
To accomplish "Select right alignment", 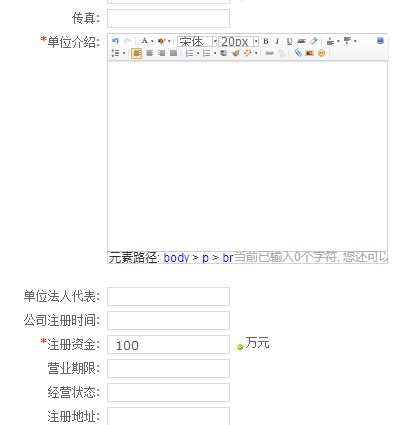I will 161,53.
